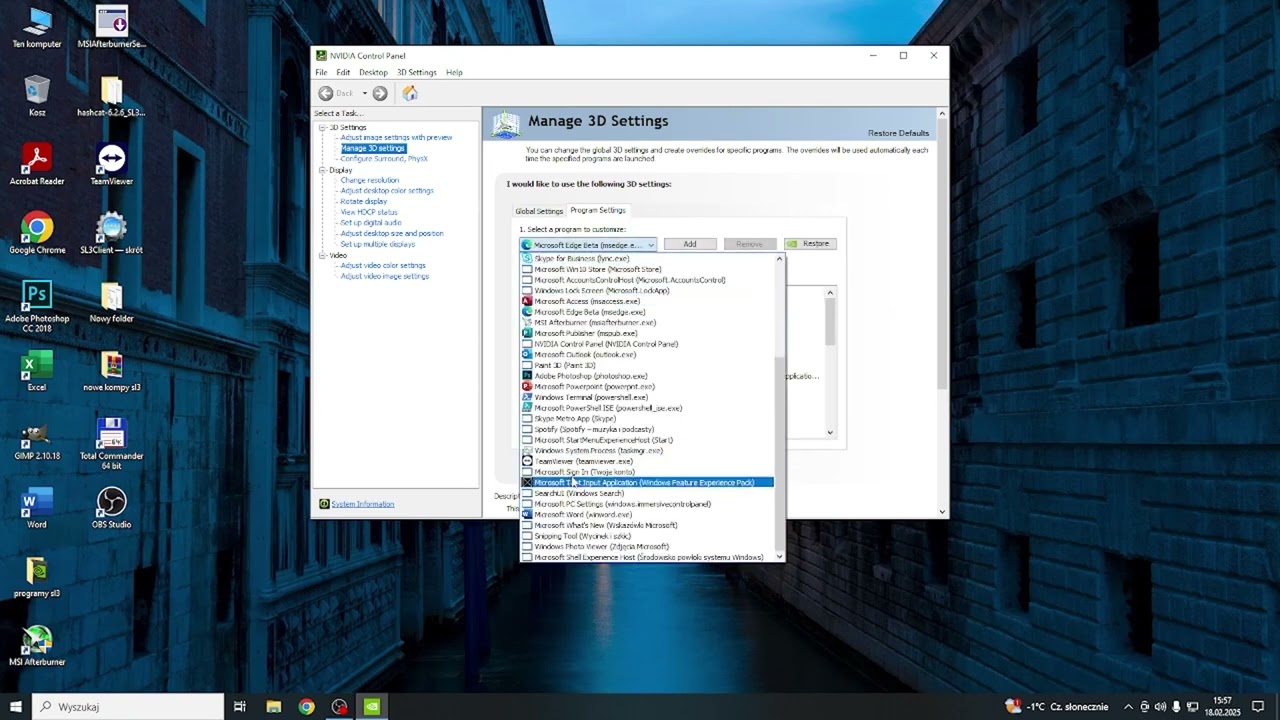Viewport: 1280px width, 720px height.
Task: Select Manage 3D settings in tree
Action: (x=373, y=148)
